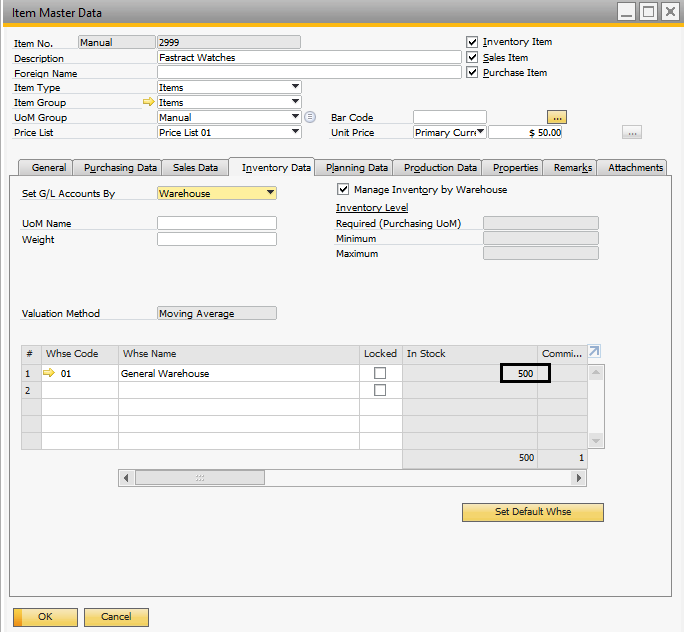Disable Manage Inventory by Warehouse
Image resolution: width=684 pixels, height=632 pixels.
click(x=344, y=189)
